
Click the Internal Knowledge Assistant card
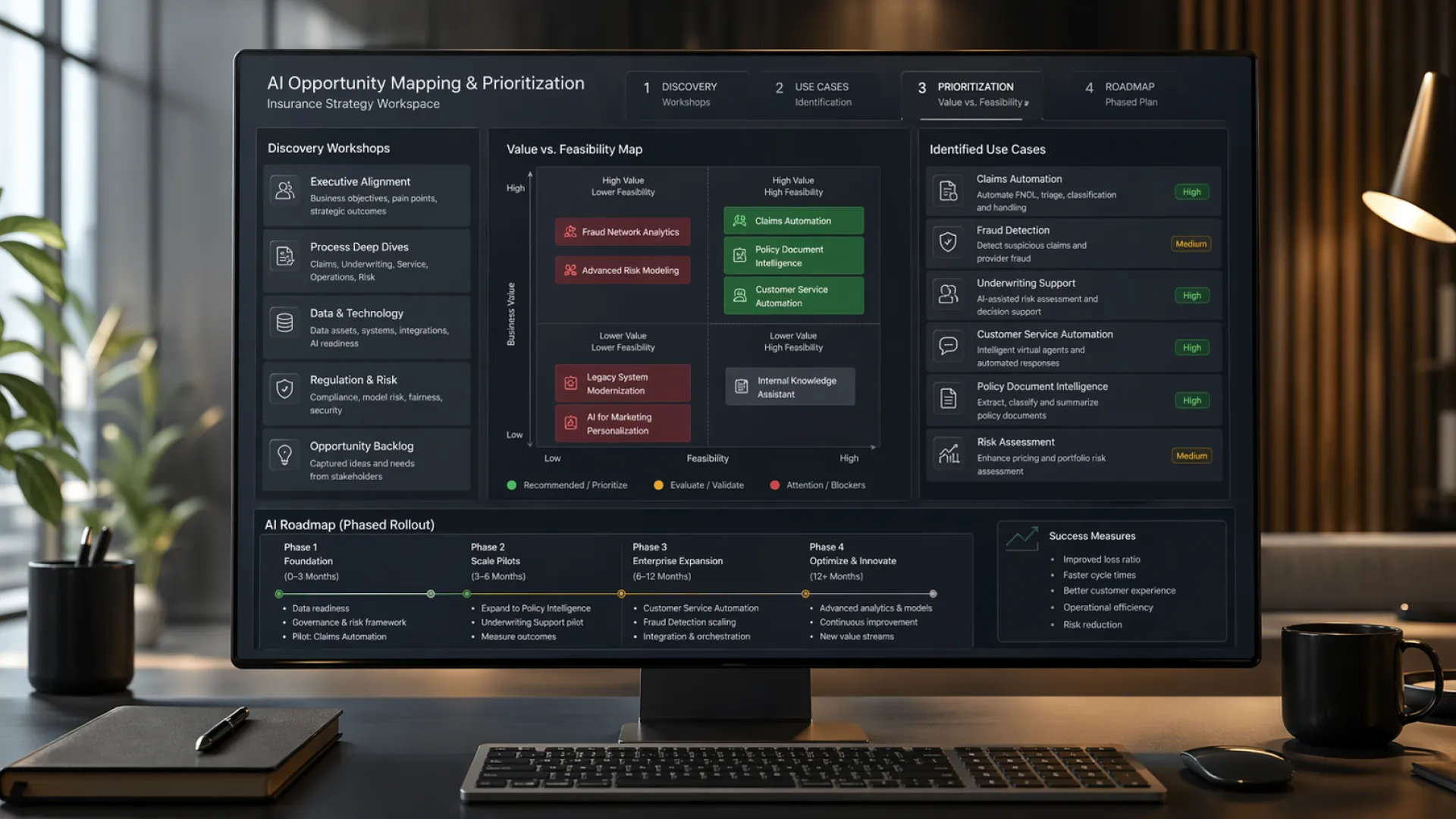[789, 386]
